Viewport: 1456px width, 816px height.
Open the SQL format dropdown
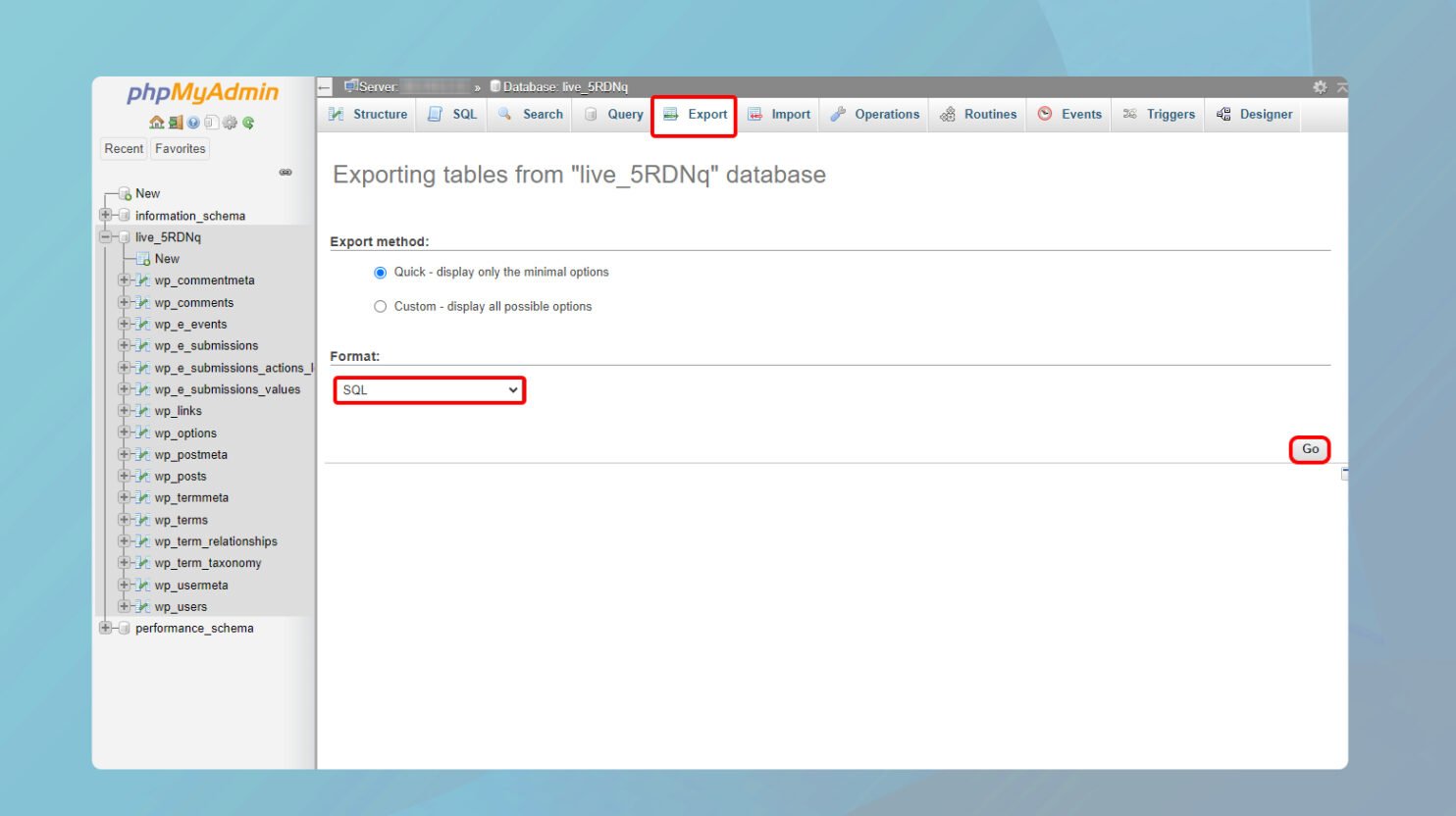(429, 390)
